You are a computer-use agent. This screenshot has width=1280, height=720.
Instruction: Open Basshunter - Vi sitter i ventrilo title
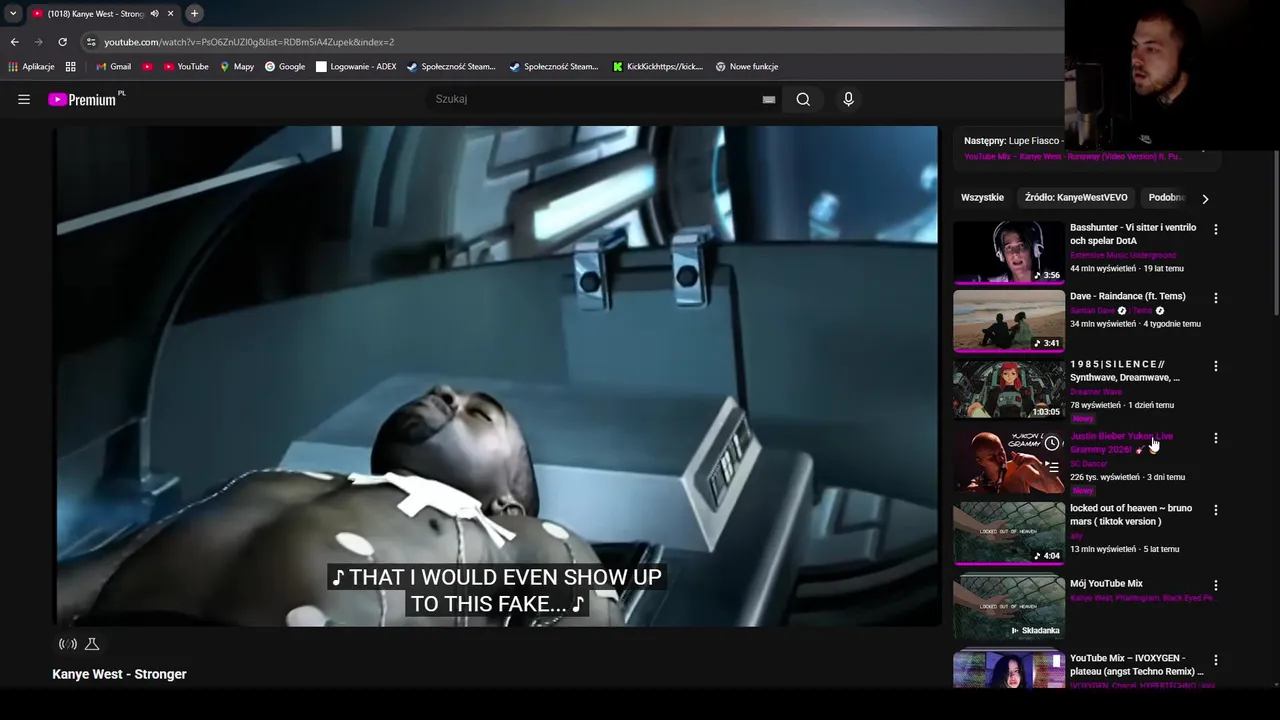point(1133,234)
